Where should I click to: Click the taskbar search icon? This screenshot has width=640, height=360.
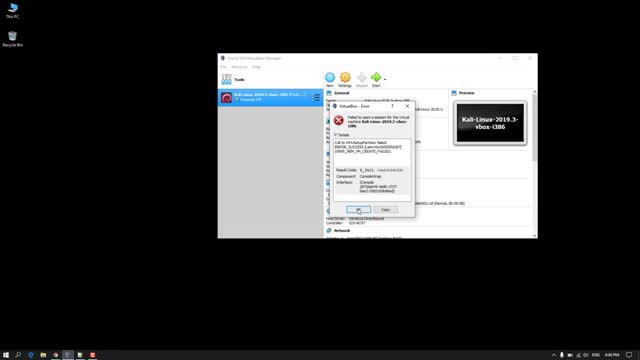[x=18, y=355]
